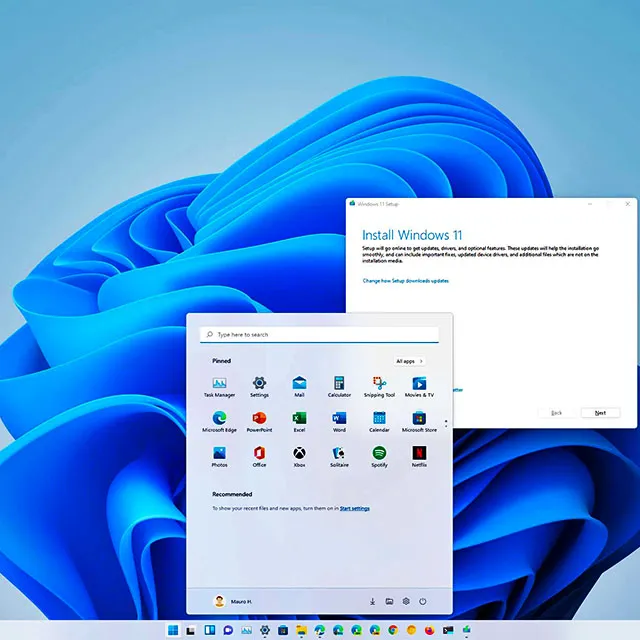Click the pinned apps page indicator dots
This screenshot has width=640, height=640.
pyautogui.click(x=446, y=424)
